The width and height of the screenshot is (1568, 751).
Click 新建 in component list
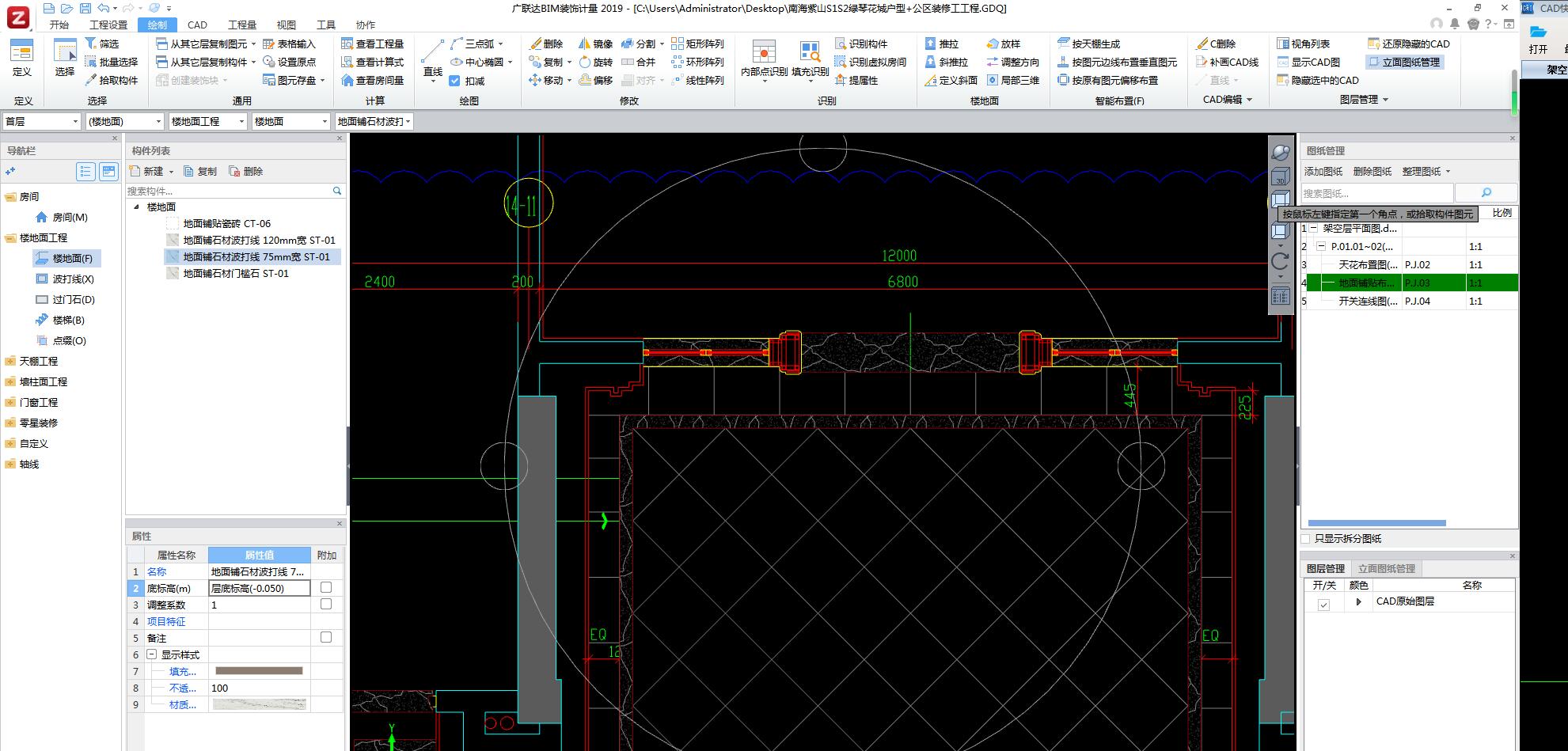pyautogui.click(x=151, y=171)
